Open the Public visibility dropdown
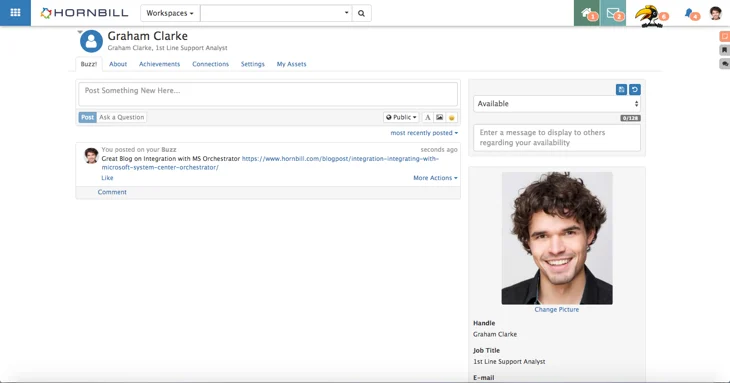730x383 pixels. point(401,117)
